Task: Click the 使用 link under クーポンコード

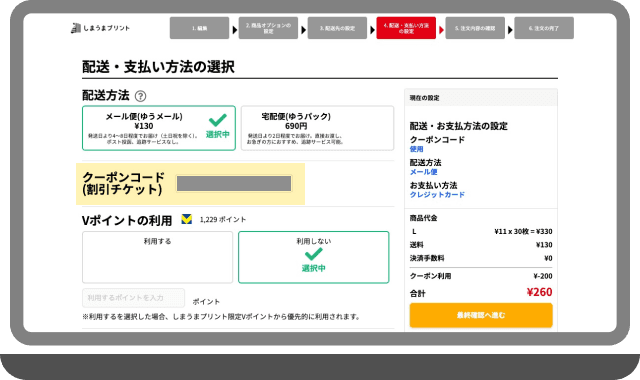Action: [416, 149]
